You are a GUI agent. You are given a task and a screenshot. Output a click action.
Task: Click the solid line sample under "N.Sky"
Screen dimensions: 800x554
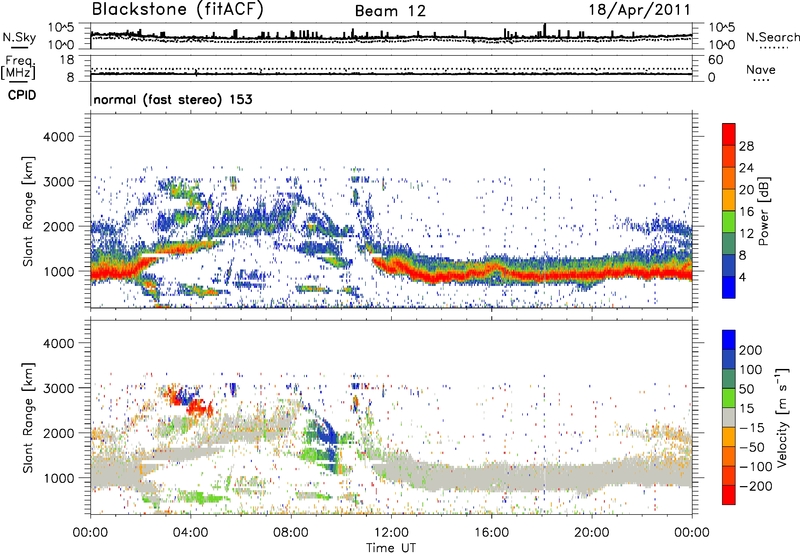tap(19, 47)
